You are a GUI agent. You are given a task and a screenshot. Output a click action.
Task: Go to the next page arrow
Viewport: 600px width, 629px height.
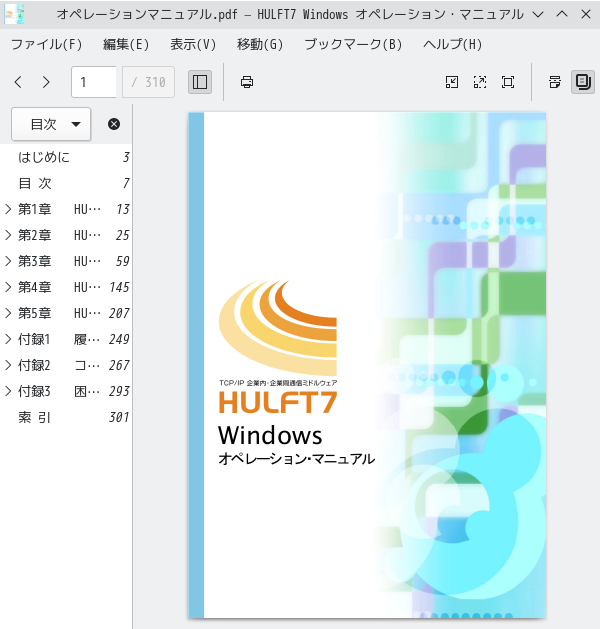46,82
